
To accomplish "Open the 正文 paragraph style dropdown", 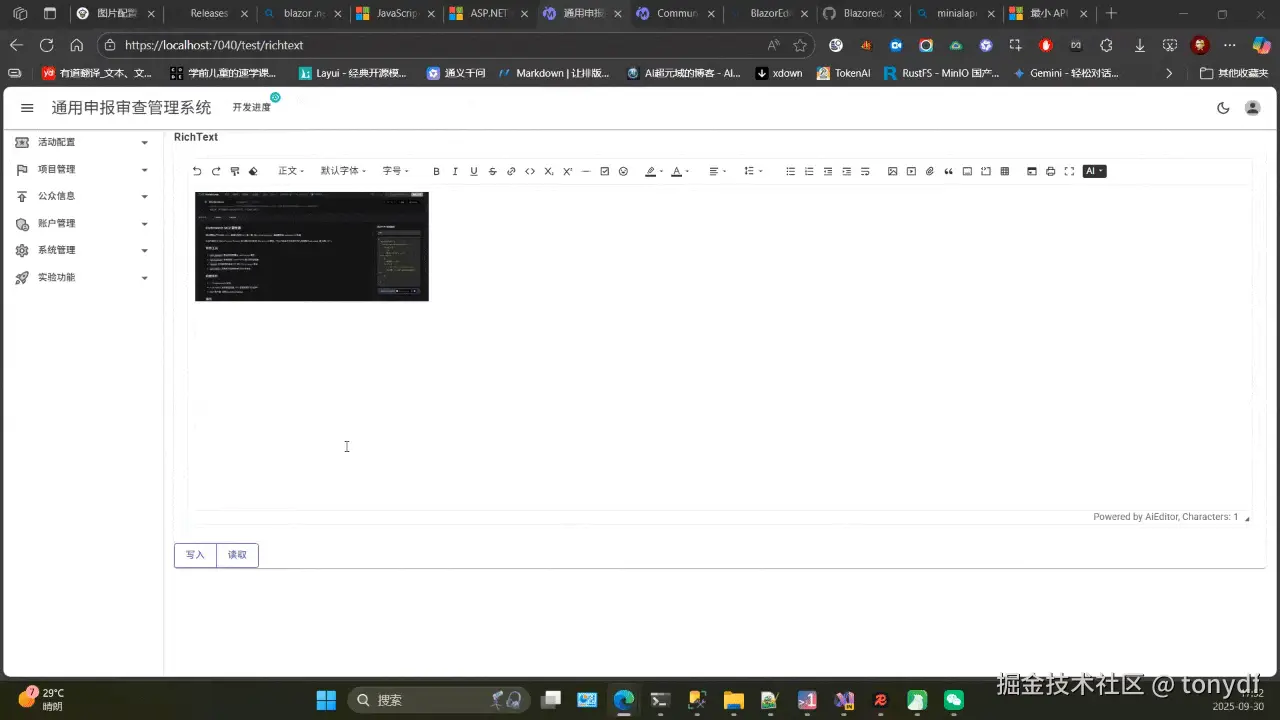I will (291, 171).
